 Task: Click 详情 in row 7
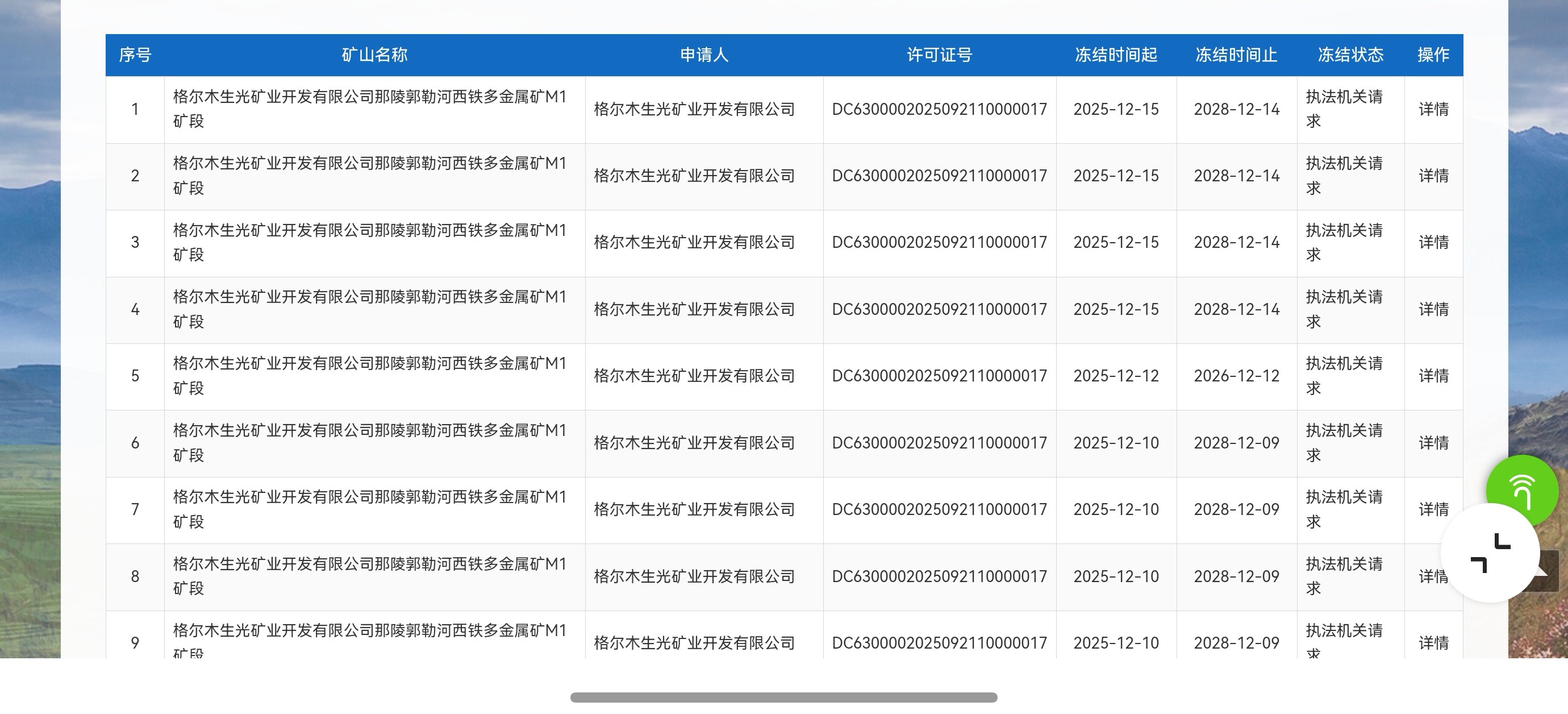pos(1433,509)
